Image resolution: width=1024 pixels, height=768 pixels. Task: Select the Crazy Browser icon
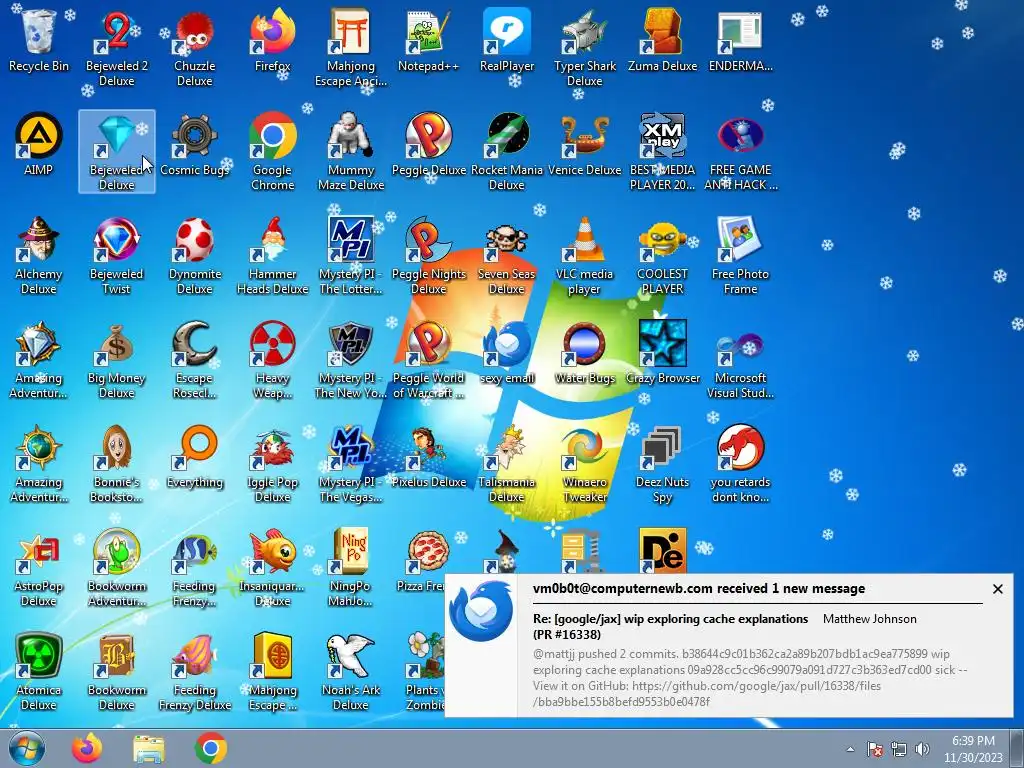click(x=662, y=353)
